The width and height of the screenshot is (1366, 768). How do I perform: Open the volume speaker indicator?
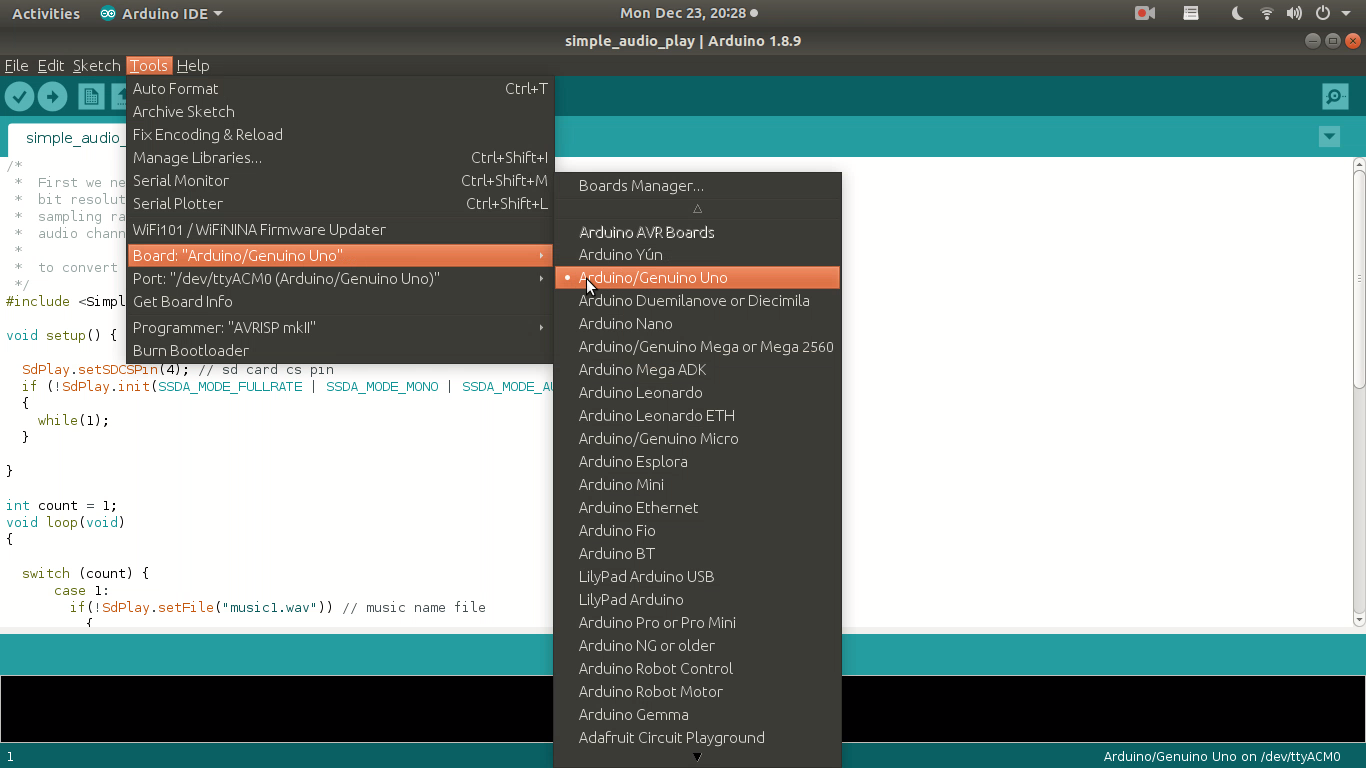[x=1295, y=13]
